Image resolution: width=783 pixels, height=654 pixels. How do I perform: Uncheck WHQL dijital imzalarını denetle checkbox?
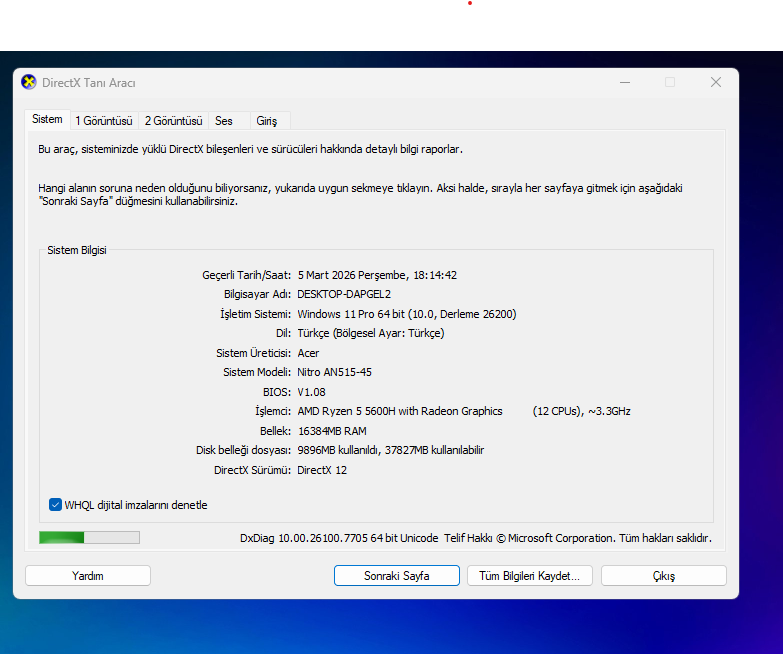55,505
